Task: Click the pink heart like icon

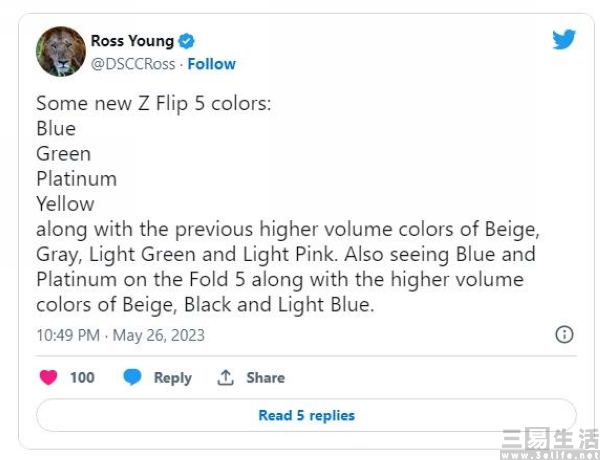Action: pos(49,377)
